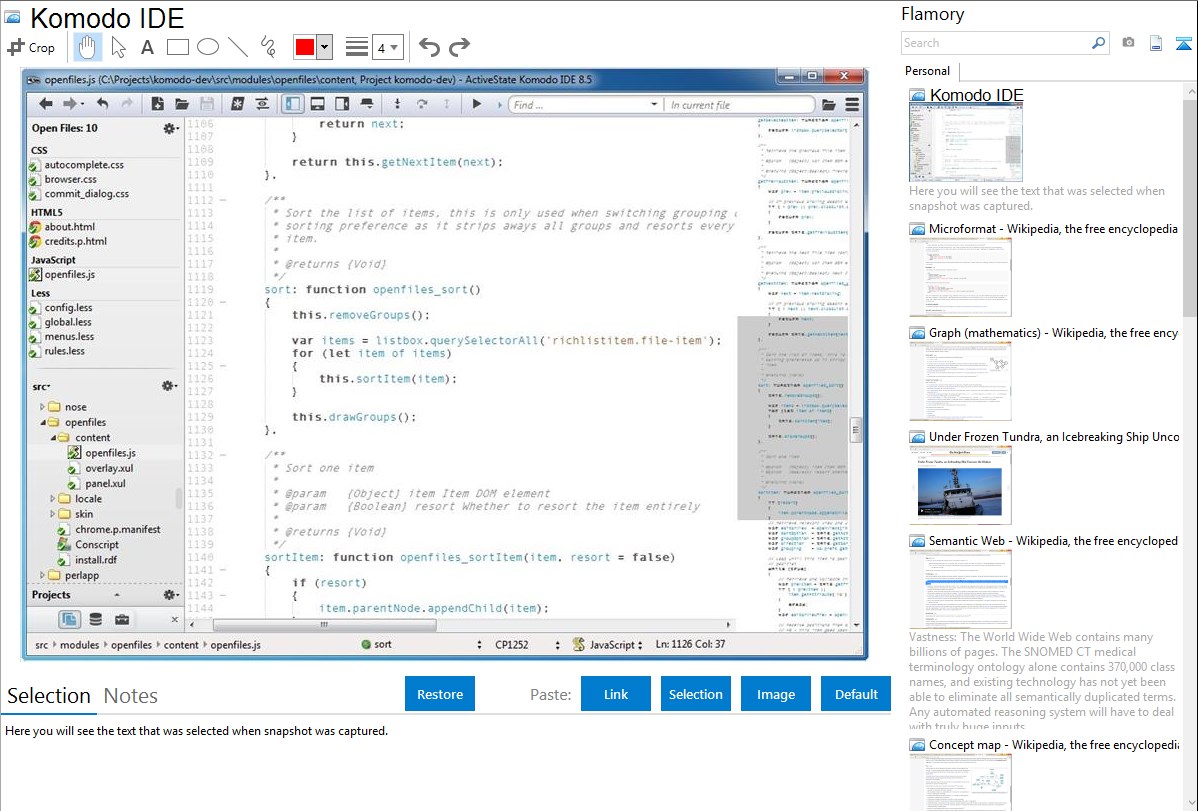
Task: Open autocomplete.css in the open files list
Action: tap(84, 165)
